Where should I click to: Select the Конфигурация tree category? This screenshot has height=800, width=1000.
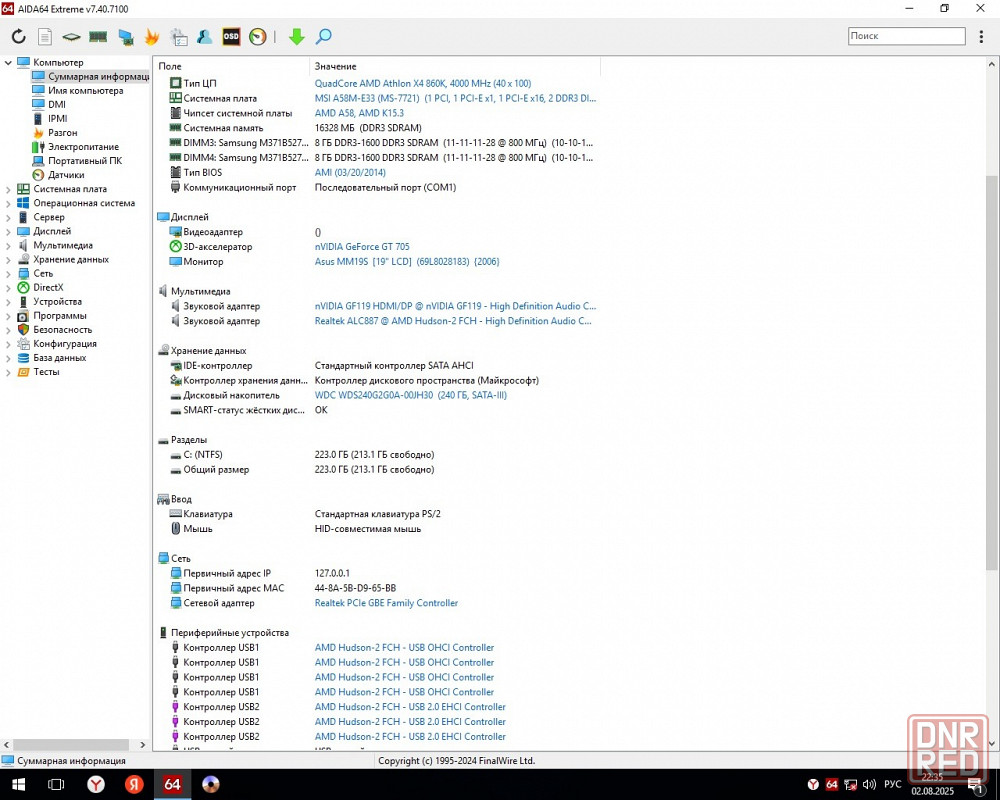point(65,344)
